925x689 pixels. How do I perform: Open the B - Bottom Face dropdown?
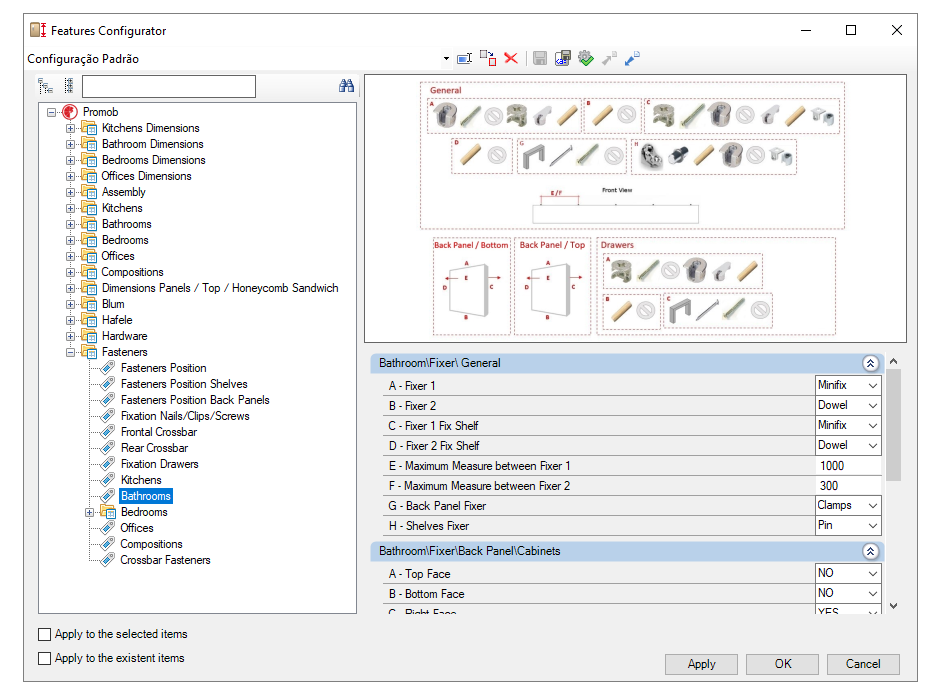[873, 594]
